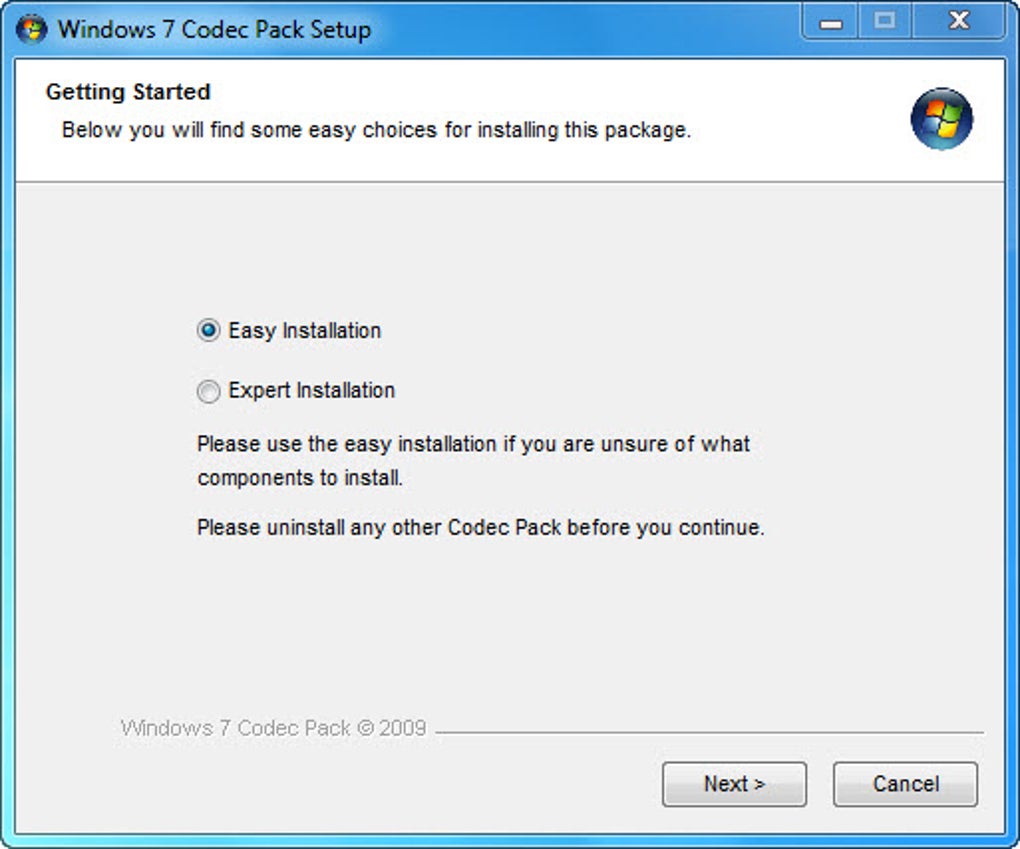Click the "Windows 7 Codec Pack © 2009" branding text
Viewport: 1020px width, 849px height.
click(x=273, y=728)
